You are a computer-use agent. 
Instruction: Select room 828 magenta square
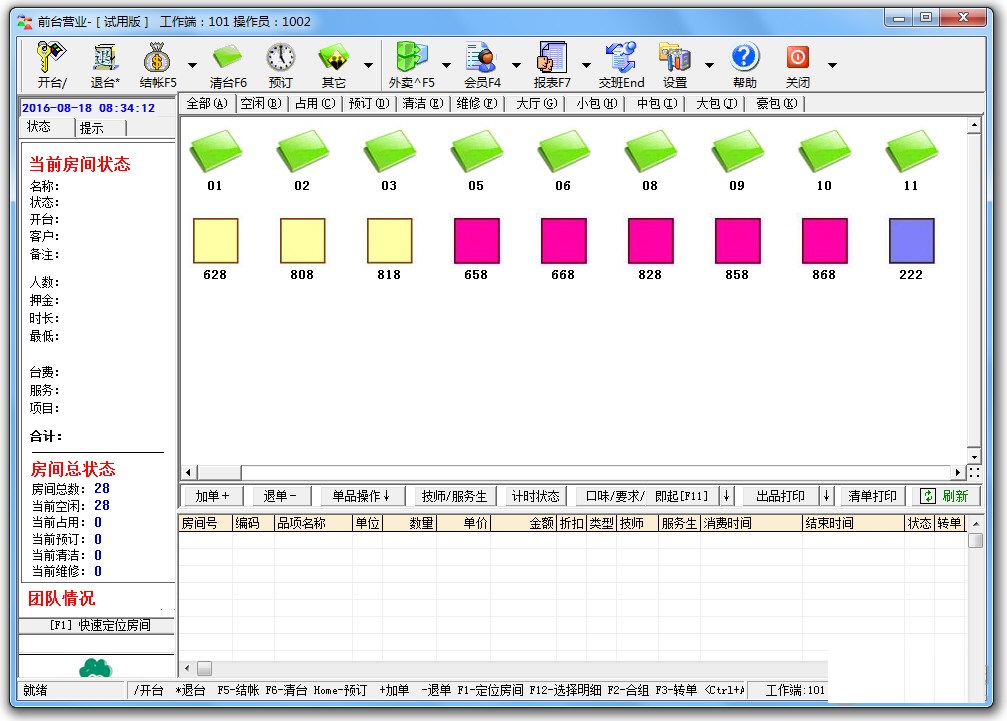651,241
